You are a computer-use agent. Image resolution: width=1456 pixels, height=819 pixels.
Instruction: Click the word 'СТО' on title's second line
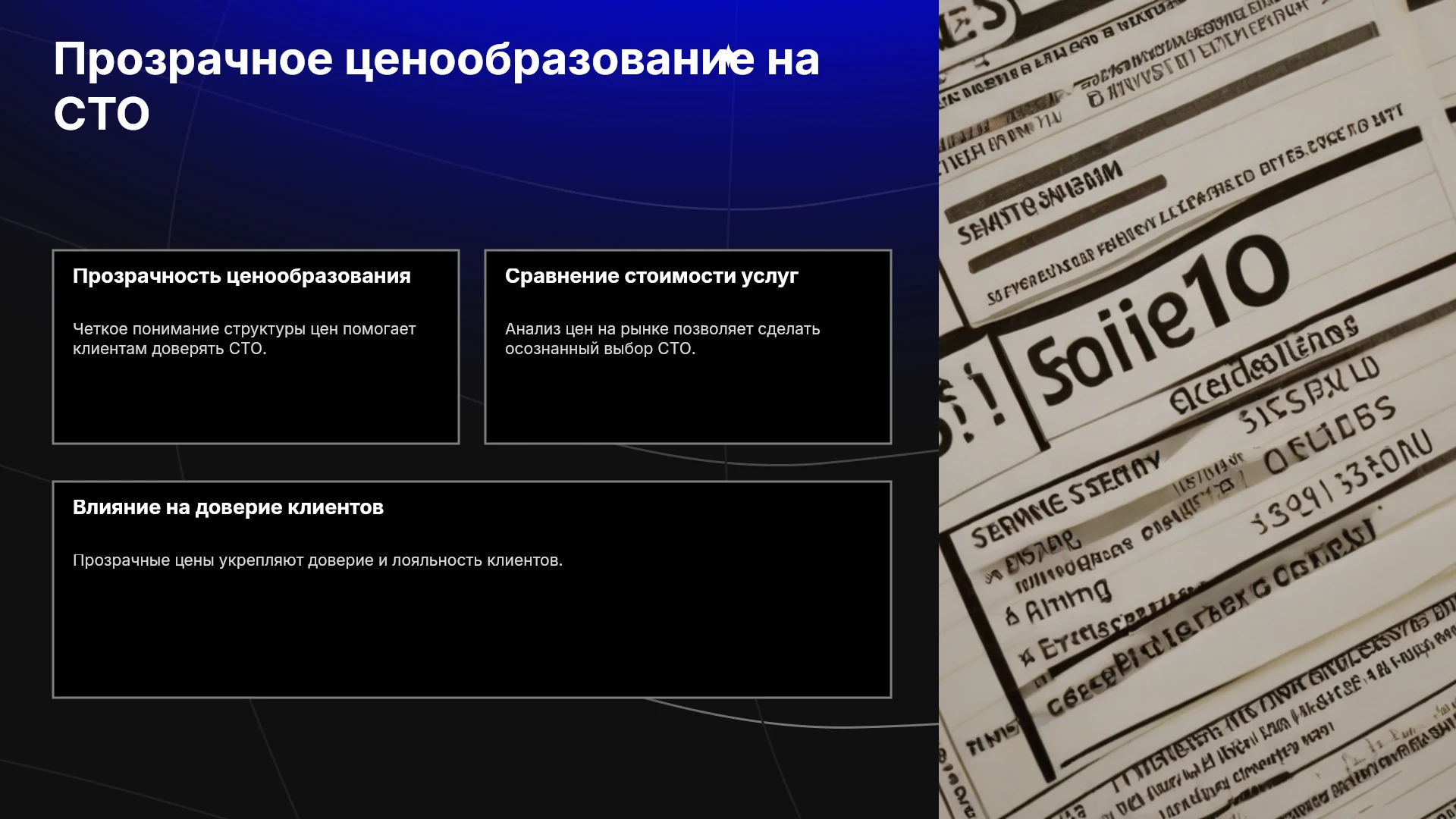tap(102, 115)
